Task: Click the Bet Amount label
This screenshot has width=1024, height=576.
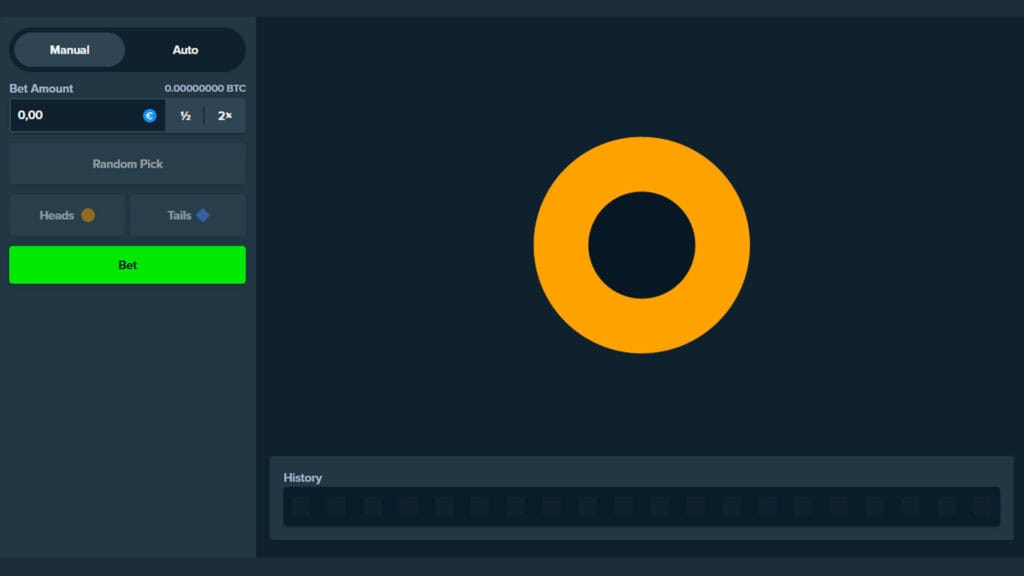Action: [x=41, y=89]
